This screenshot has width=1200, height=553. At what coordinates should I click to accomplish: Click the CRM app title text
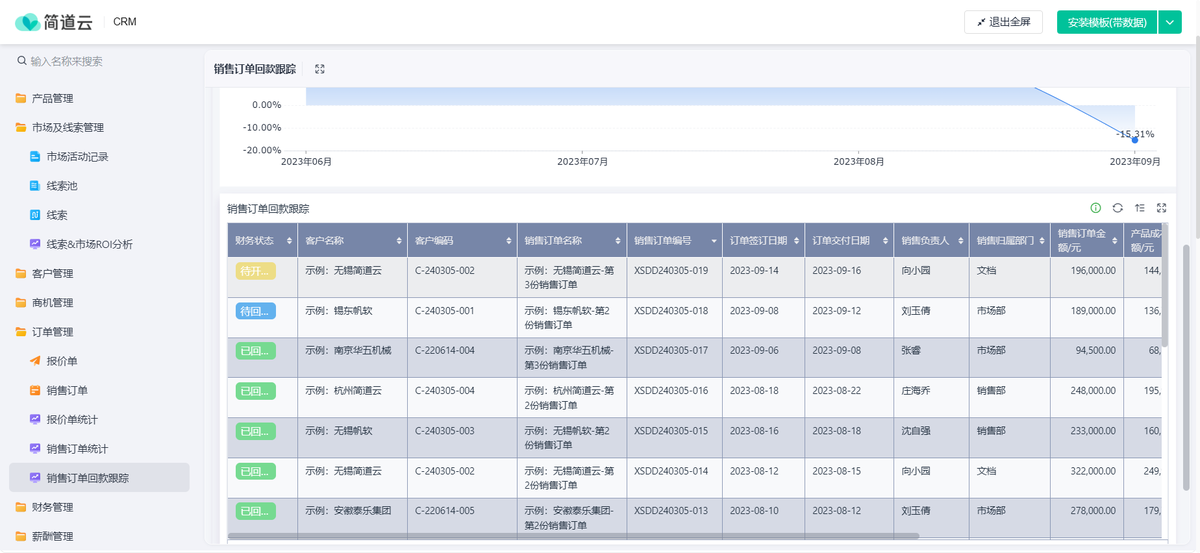(x=125, y=22)
